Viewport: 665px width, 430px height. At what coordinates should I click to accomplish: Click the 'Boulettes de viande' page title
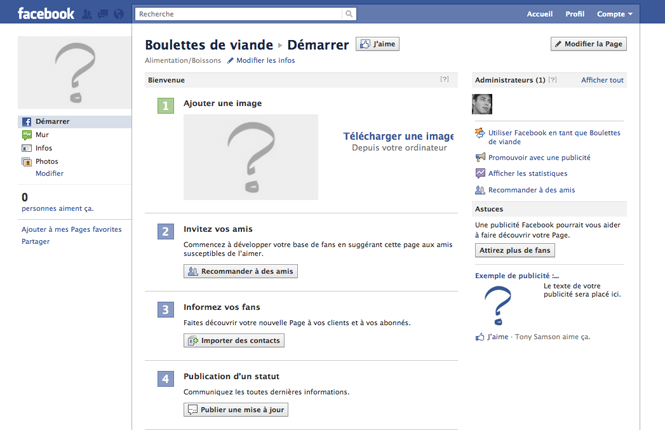tap(209, 45)
